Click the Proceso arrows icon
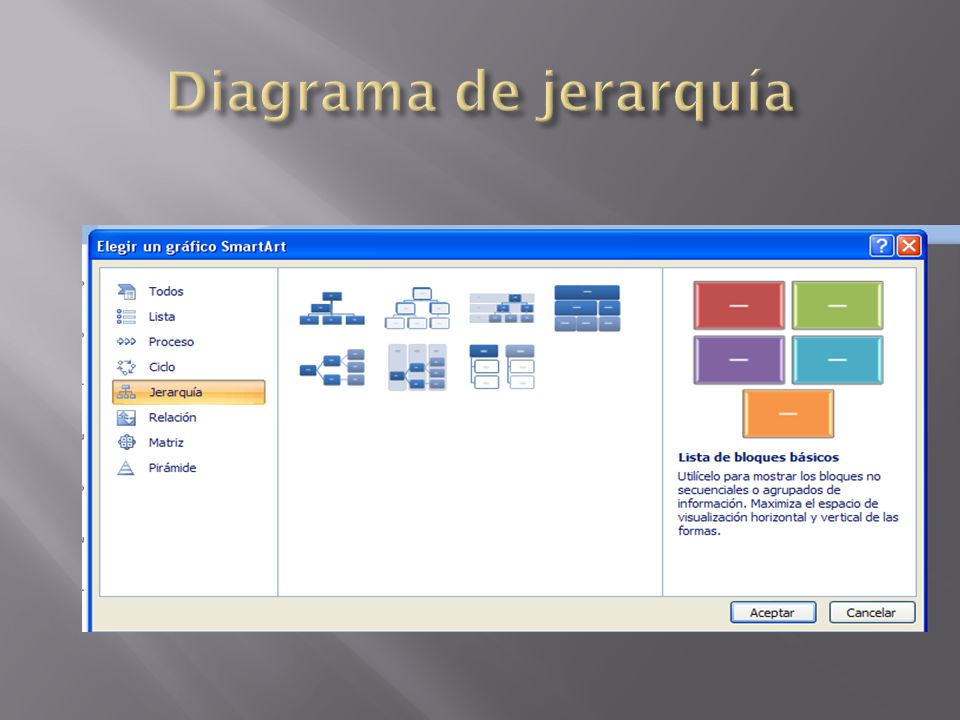The width and height of the screenshot is (960, 720). coord(126,342)
